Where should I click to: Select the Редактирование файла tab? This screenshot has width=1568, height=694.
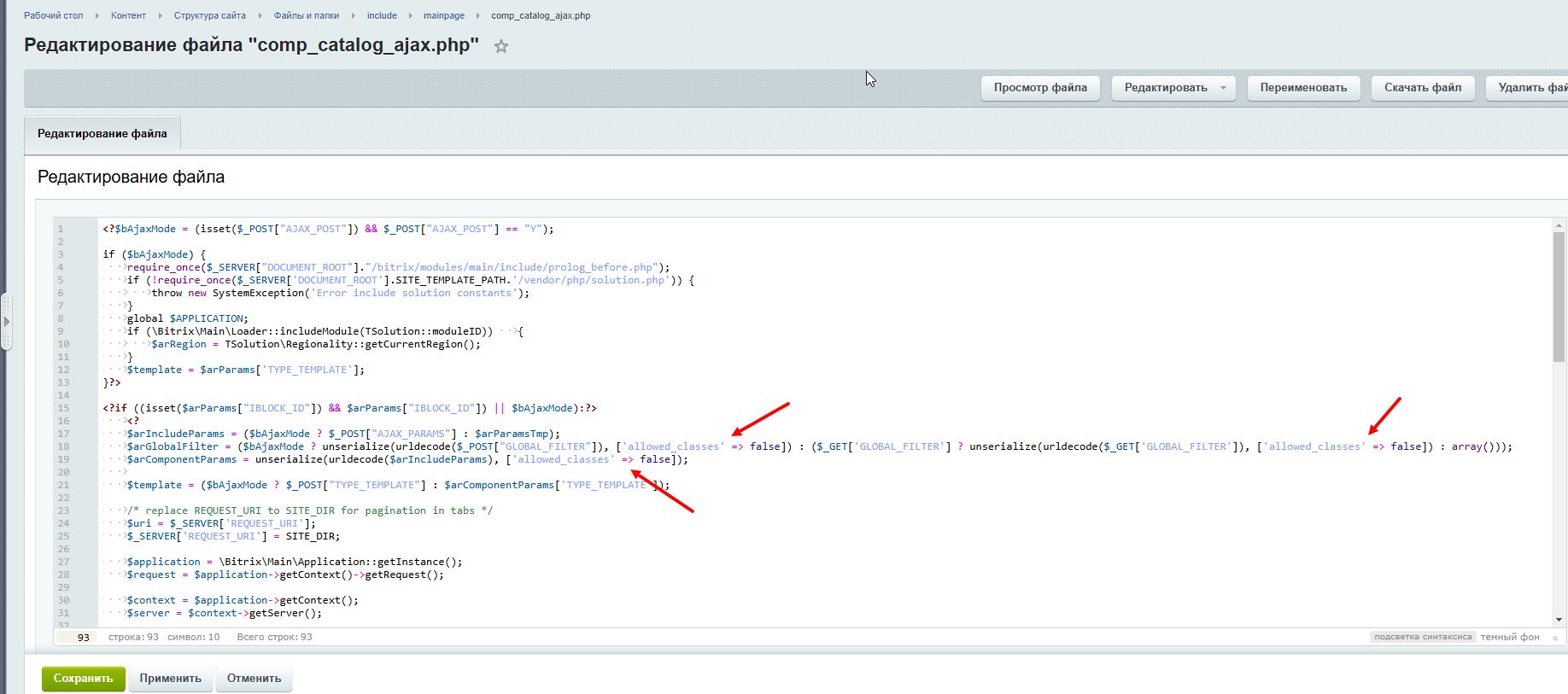pyautogui.click(x=102, y=134)
